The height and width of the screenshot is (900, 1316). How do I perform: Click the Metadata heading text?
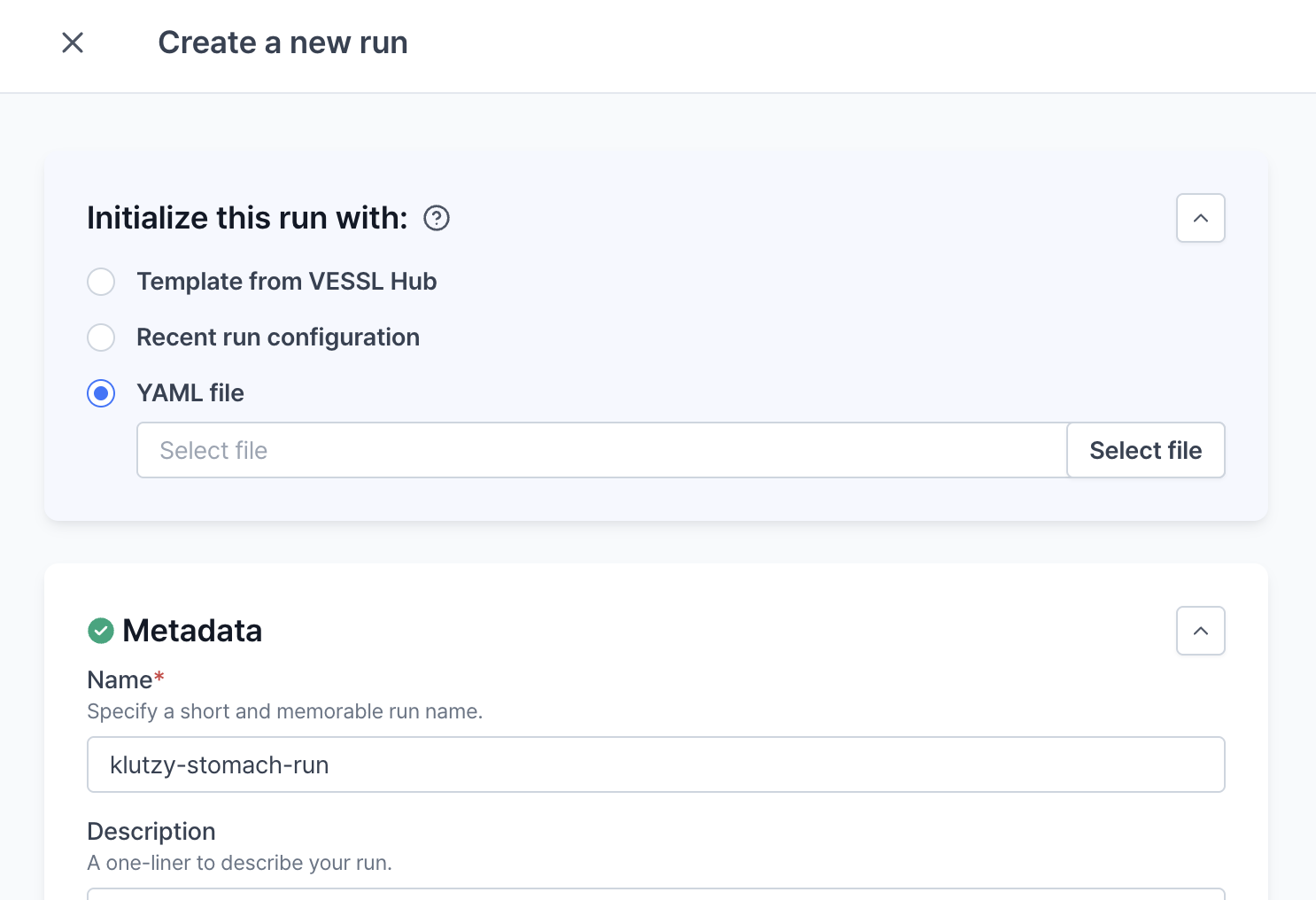192,631
